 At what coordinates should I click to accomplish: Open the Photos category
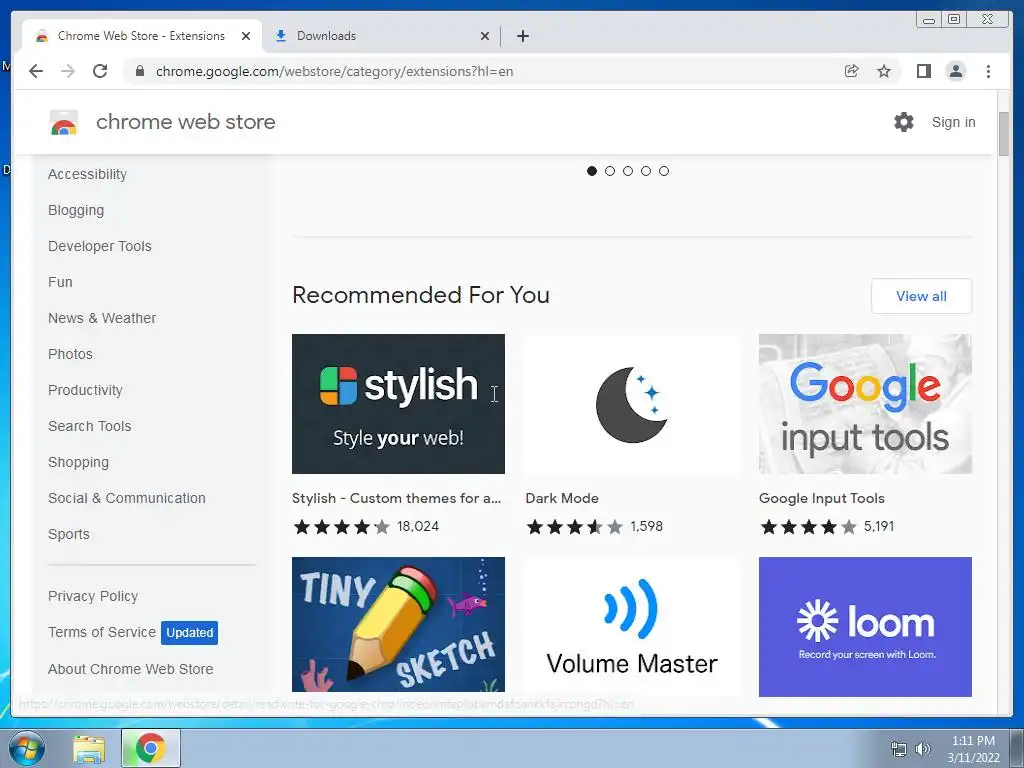[x=71, y=354]
